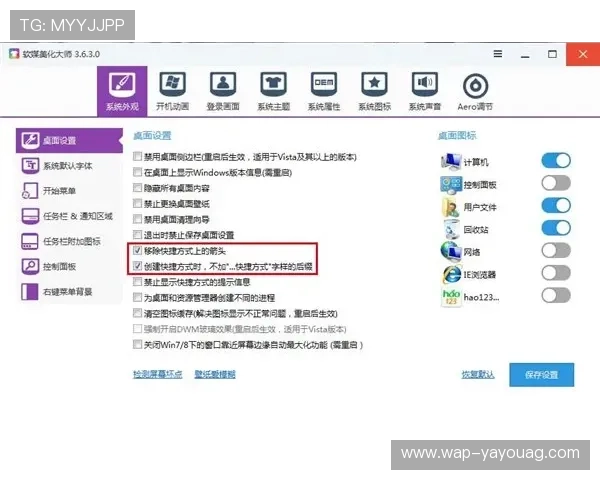The width and height of the screenshot is (600, 480).
Task: Select 控制面板 in the sidebar
Action: pos(69,266)
